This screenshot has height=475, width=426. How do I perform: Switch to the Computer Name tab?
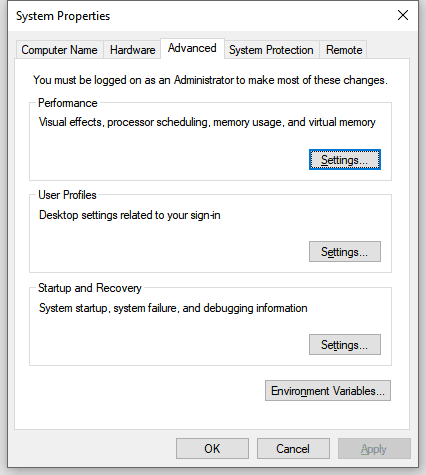pos(59,50)
